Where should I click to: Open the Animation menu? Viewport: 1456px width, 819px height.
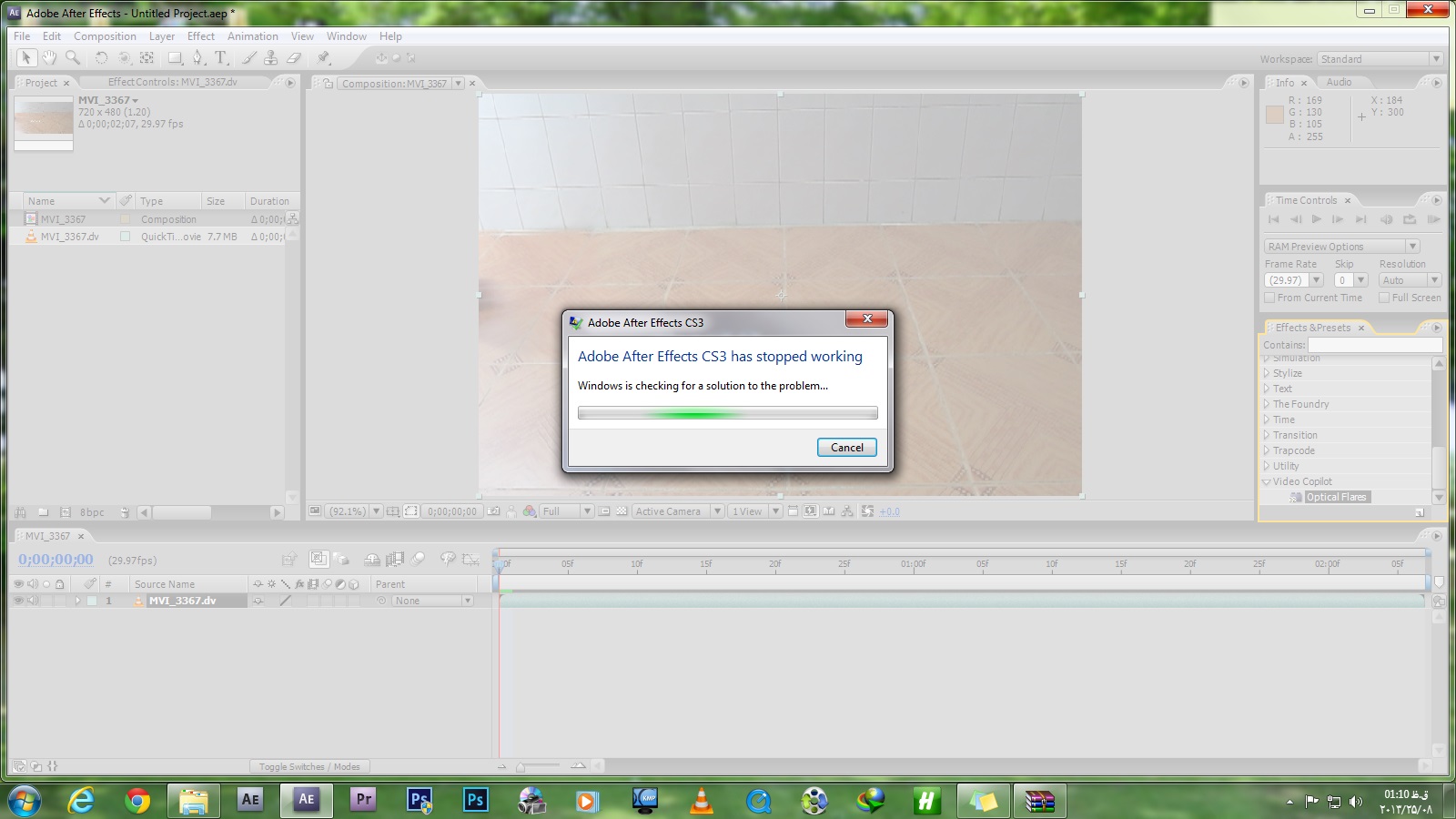pyautogui.click(x=252, y=36)
